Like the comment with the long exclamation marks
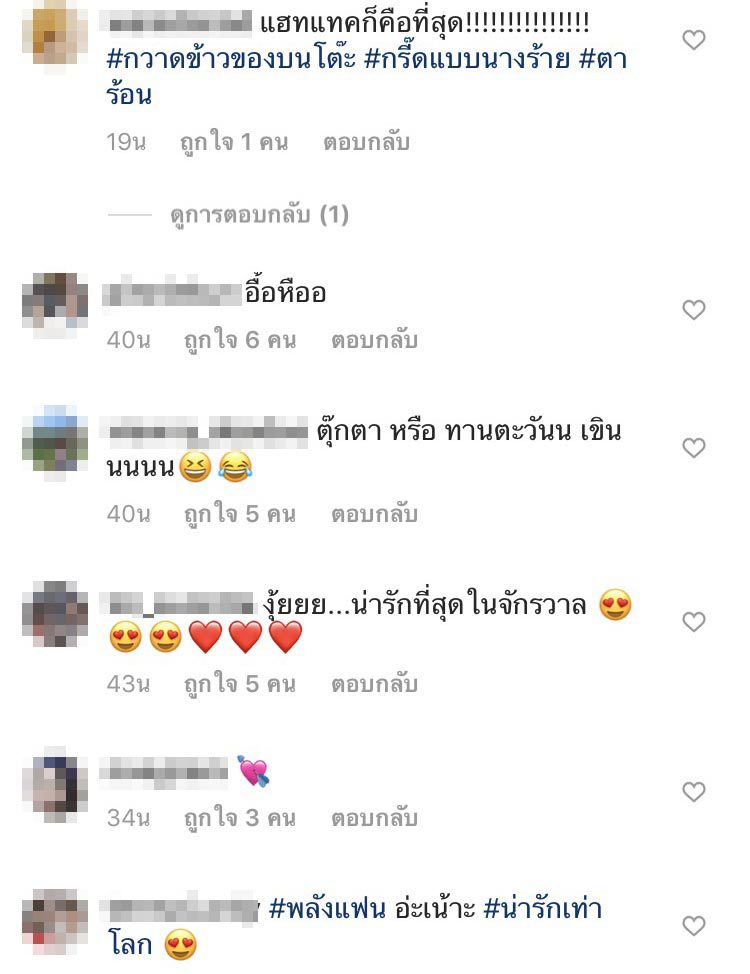750x974 pixels. (693, 40)
